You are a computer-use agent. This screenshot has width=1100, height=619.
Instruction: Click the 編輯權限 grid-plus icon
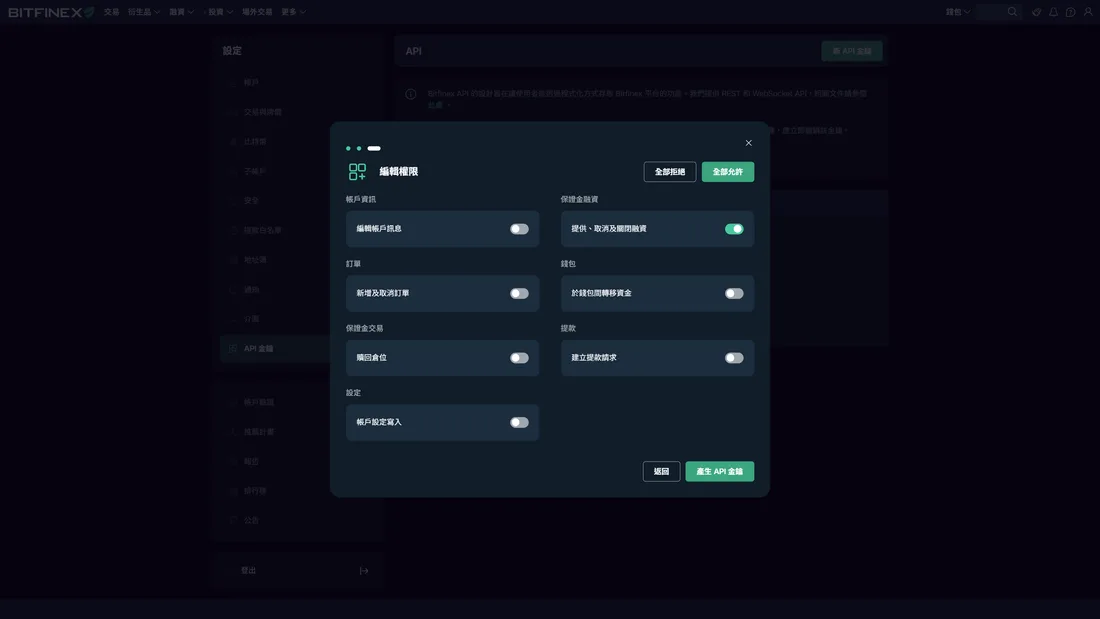coord(357,172)
